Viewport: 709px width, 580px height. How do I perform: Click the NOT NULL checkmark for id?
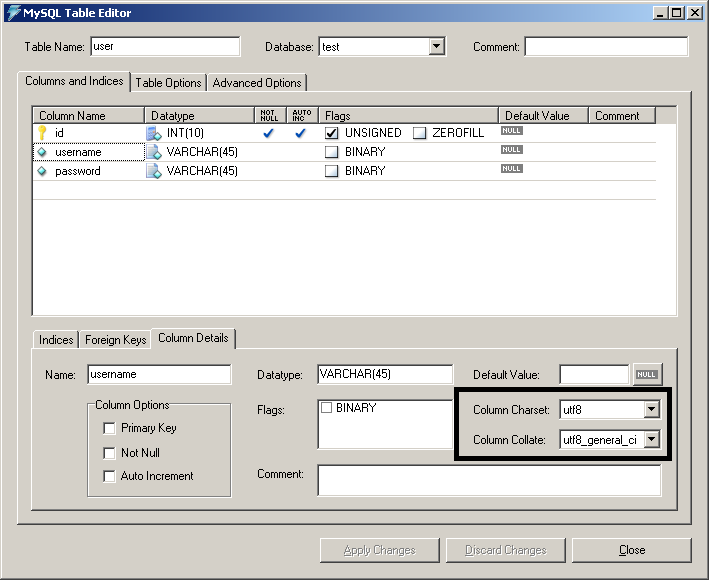point(269,133)
